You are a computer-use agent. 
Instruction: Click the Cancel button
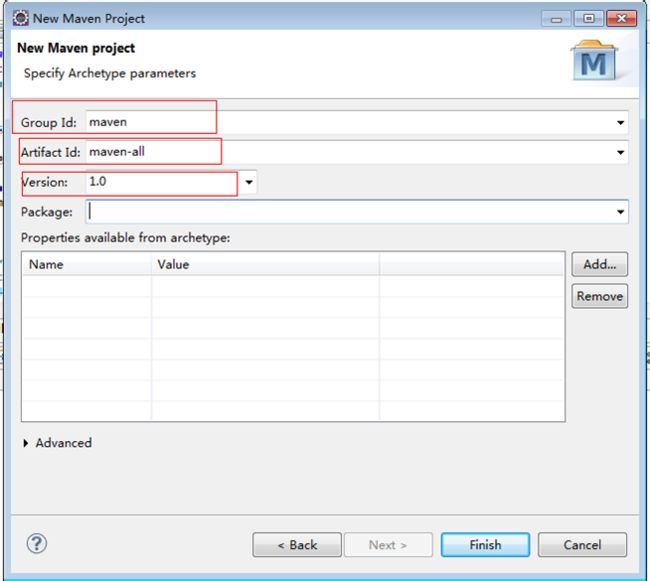click(x=582, y=545)
